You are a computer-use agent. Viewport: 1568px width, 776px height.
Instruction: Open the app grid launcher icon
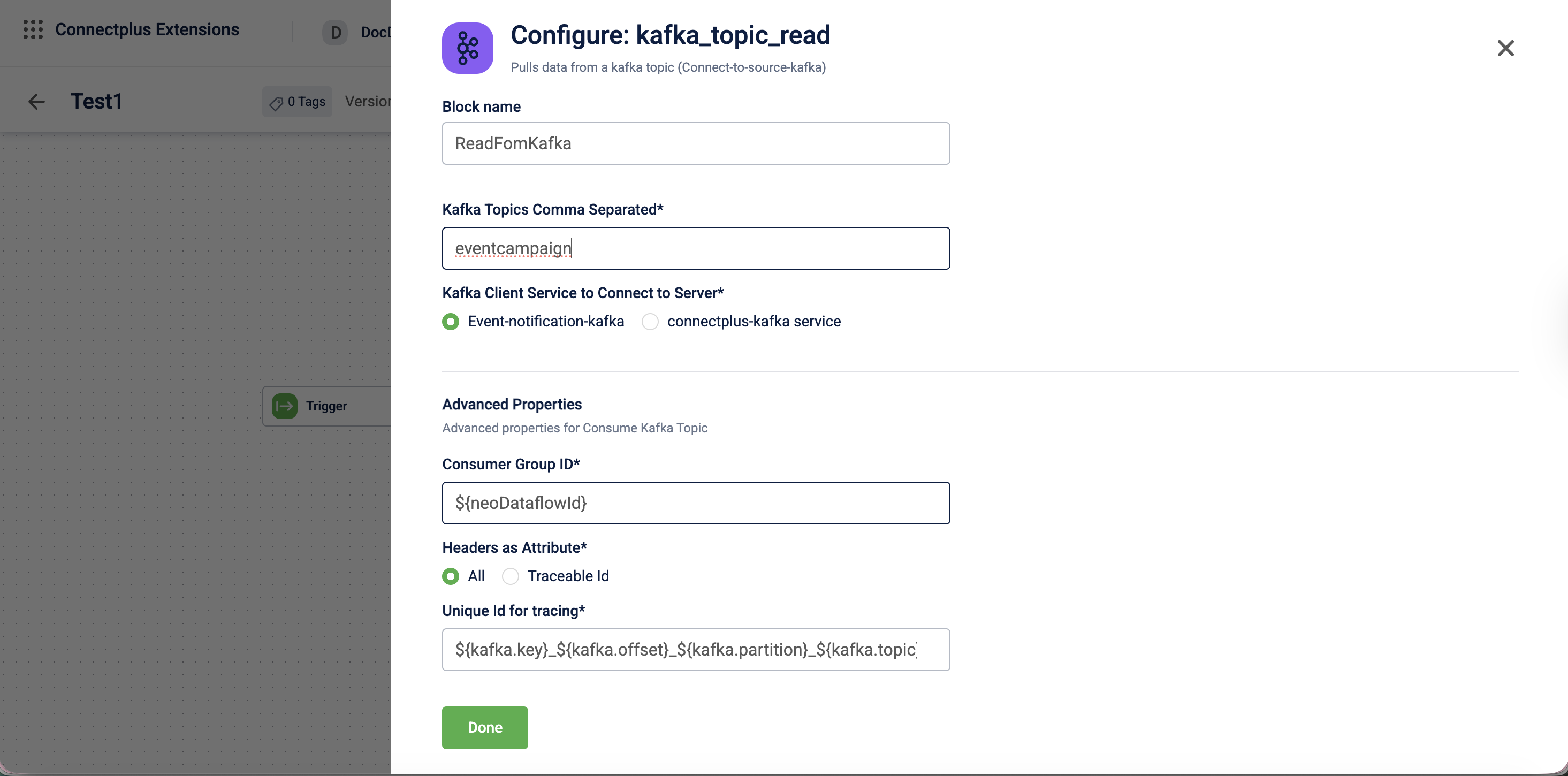[33, 29]
